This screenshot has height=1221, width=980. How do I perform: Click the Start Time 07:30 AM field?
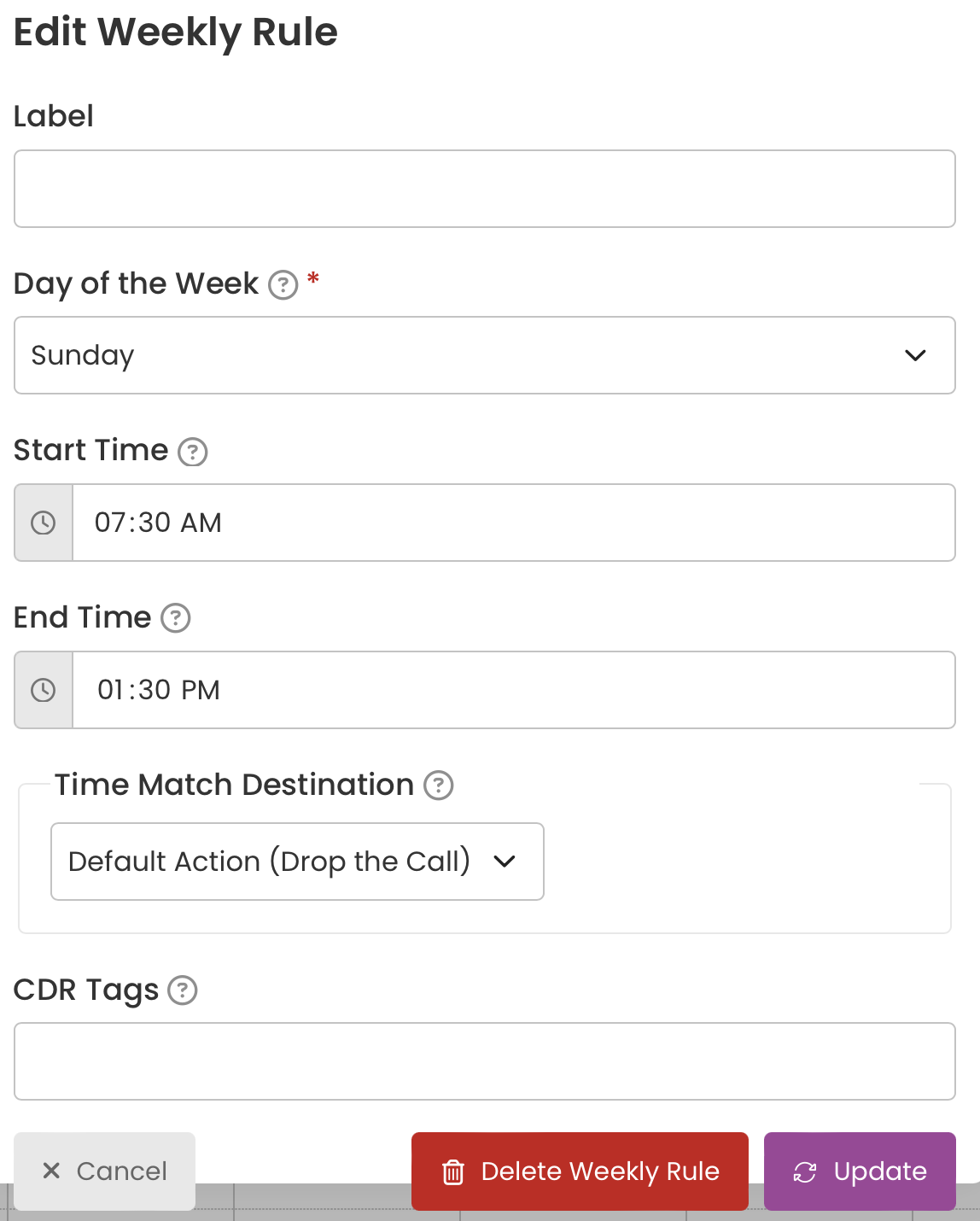pyautogui.click(x=514, y=523)
